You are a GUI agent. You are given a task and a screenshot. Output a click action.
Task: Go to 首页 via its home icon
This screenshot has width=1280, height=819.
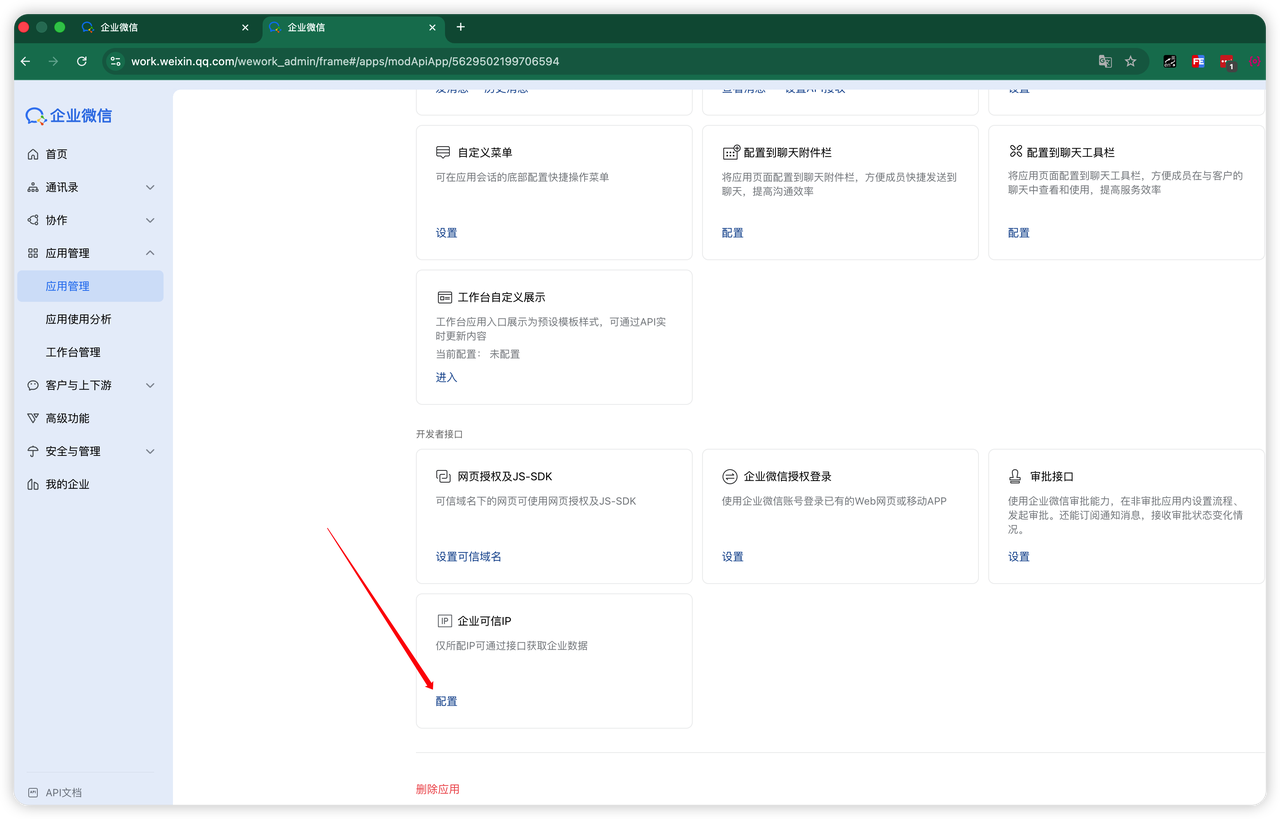click(33, 154)
